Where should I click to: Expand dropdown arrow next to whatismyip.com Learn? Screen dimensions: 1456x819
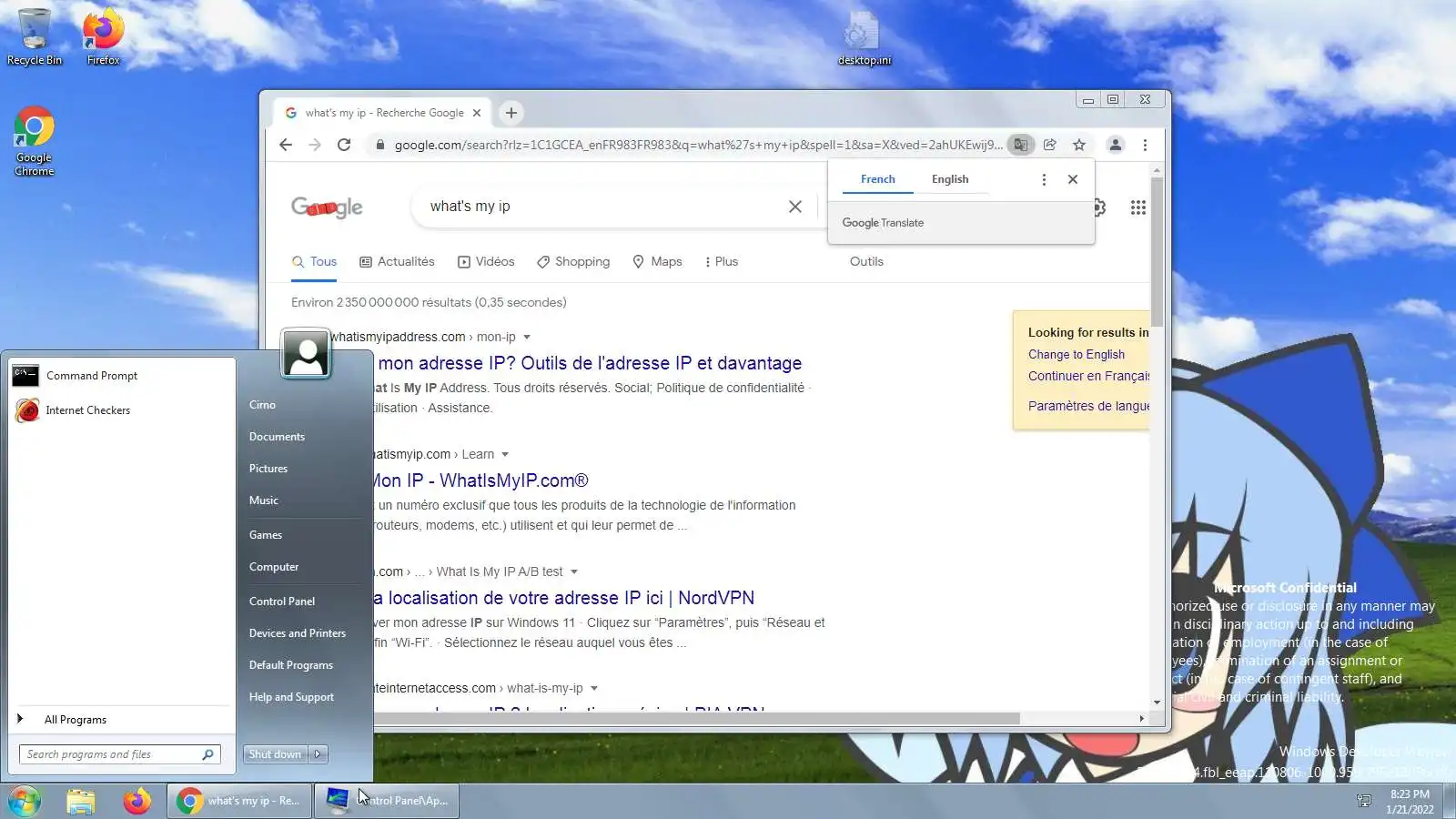click(x=505, y=455)
